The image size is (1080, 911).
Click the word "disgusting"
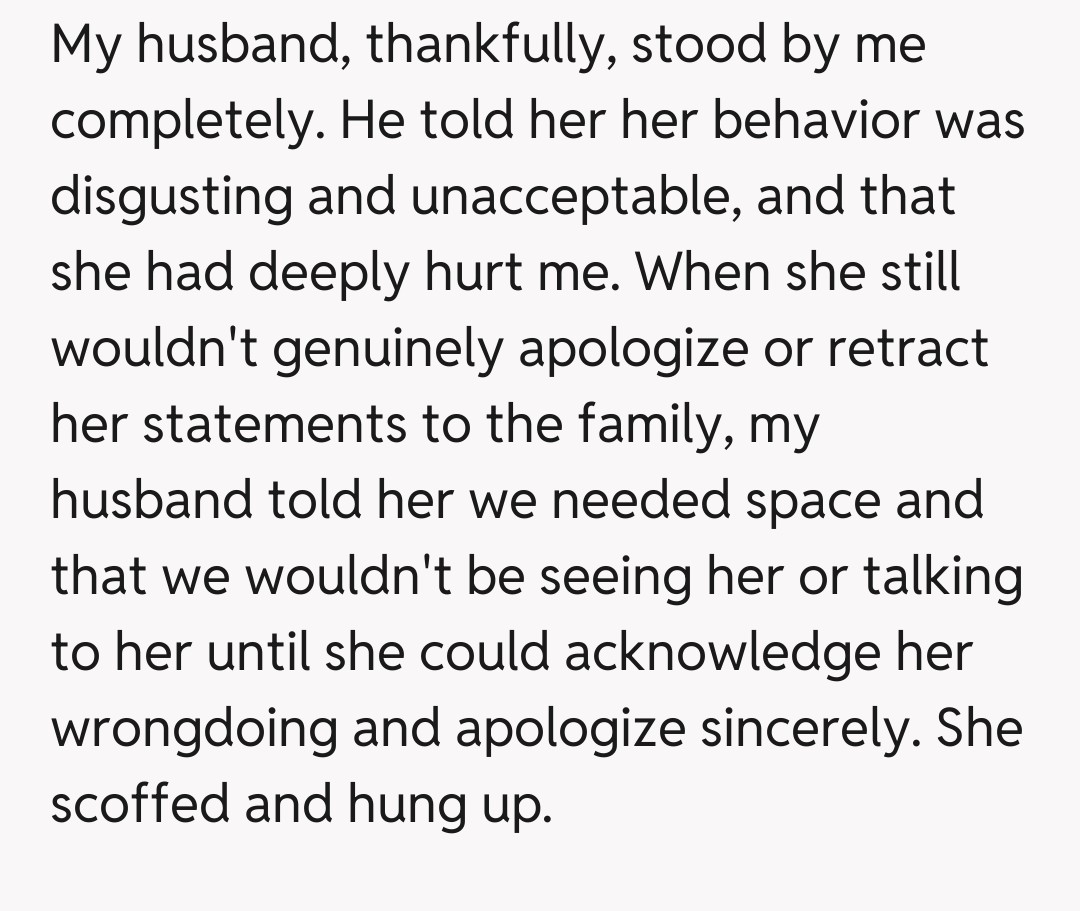(170, 197)
